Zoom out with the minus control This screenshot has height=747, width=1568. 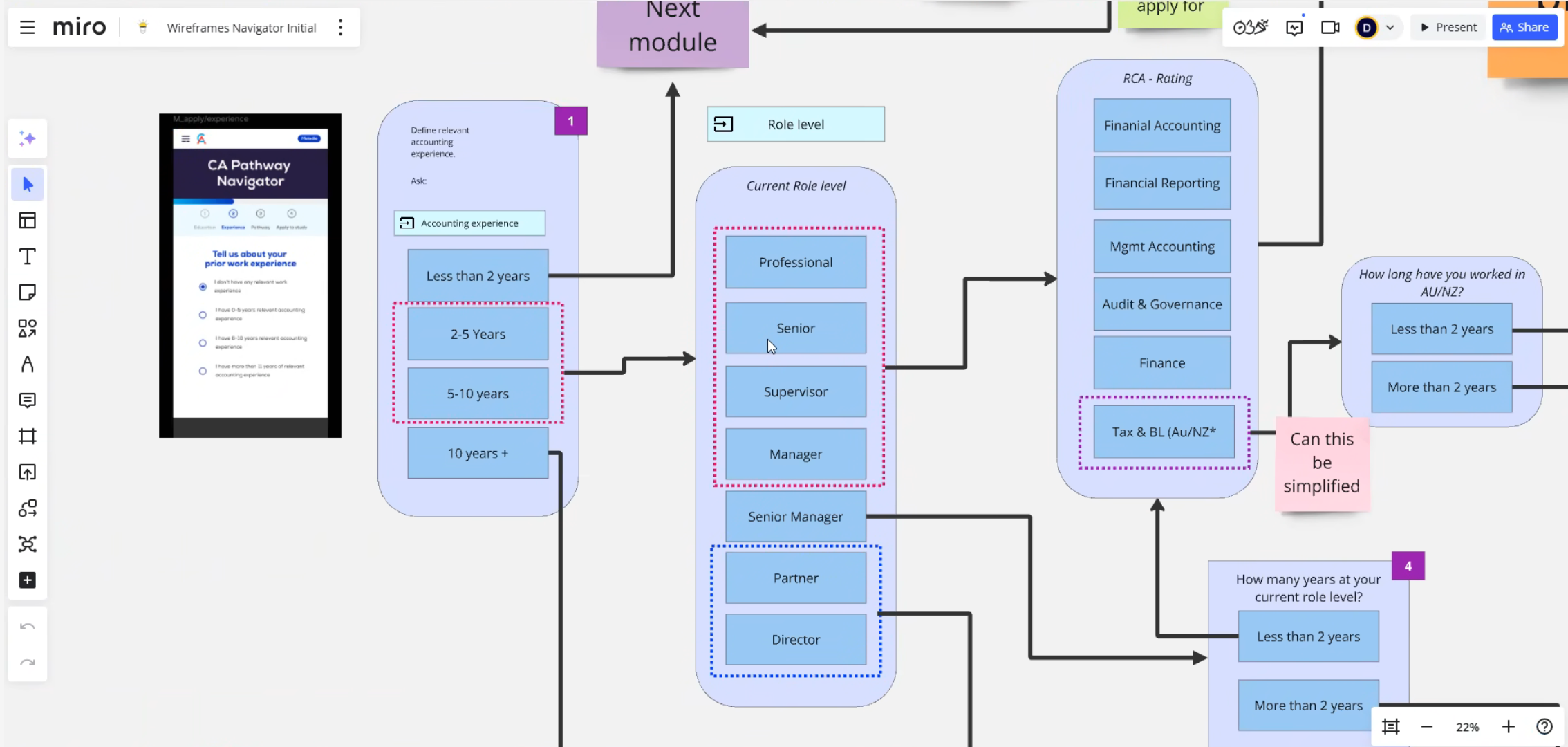(x=1426, y=727)
